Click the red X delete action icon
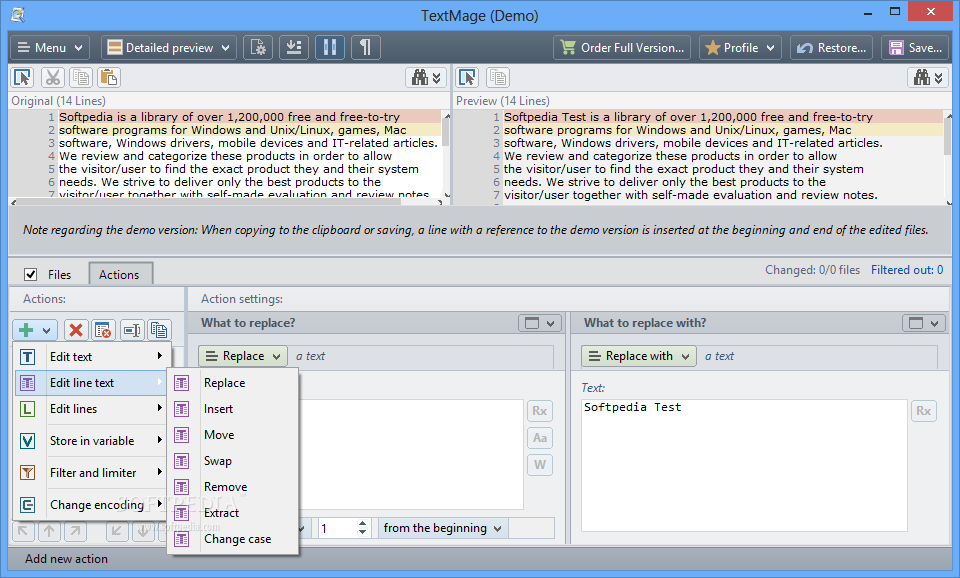This screenshot has height=578, width=960. pos(76,331)
